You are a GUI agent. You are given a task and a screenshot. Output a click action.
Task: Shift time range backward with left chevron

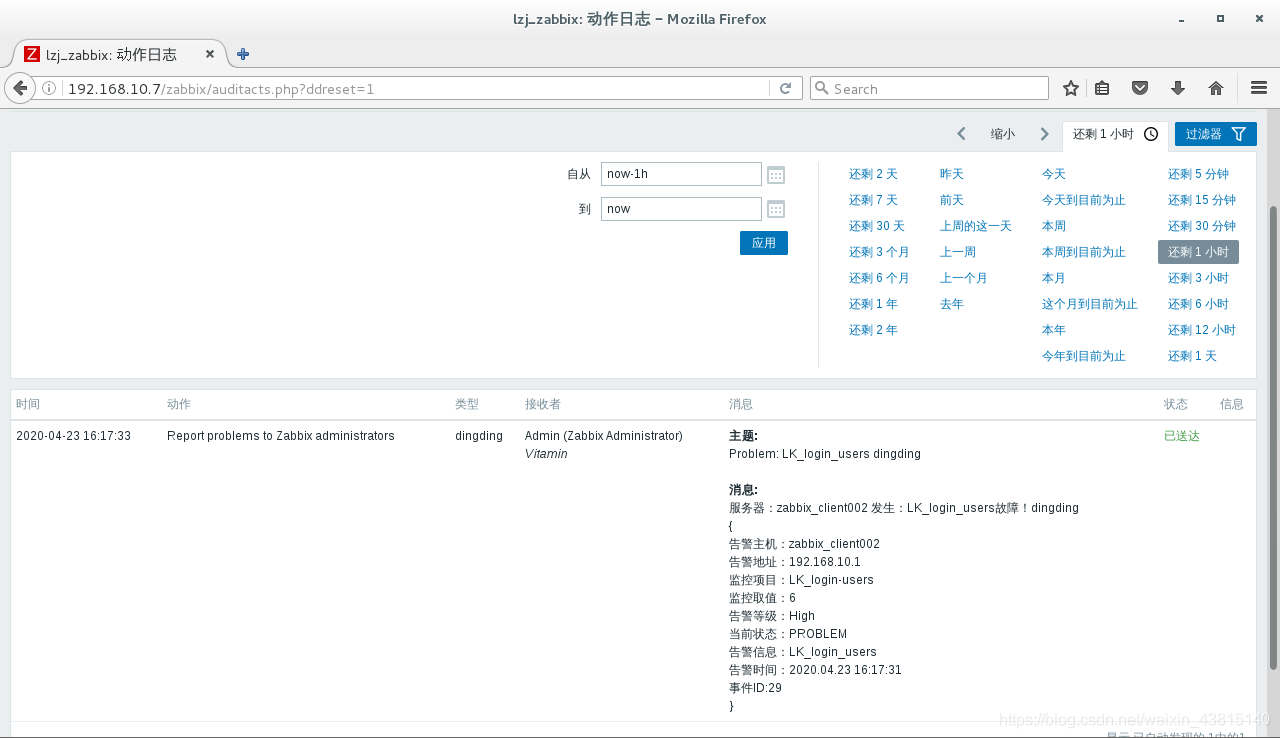click(x=961, y=134)
